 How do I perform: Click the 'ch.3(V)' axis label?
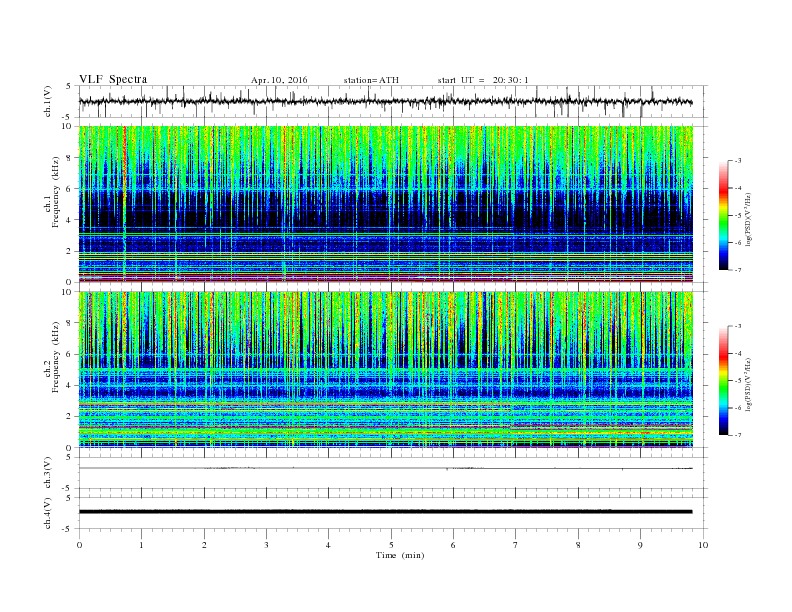(48, 473)
